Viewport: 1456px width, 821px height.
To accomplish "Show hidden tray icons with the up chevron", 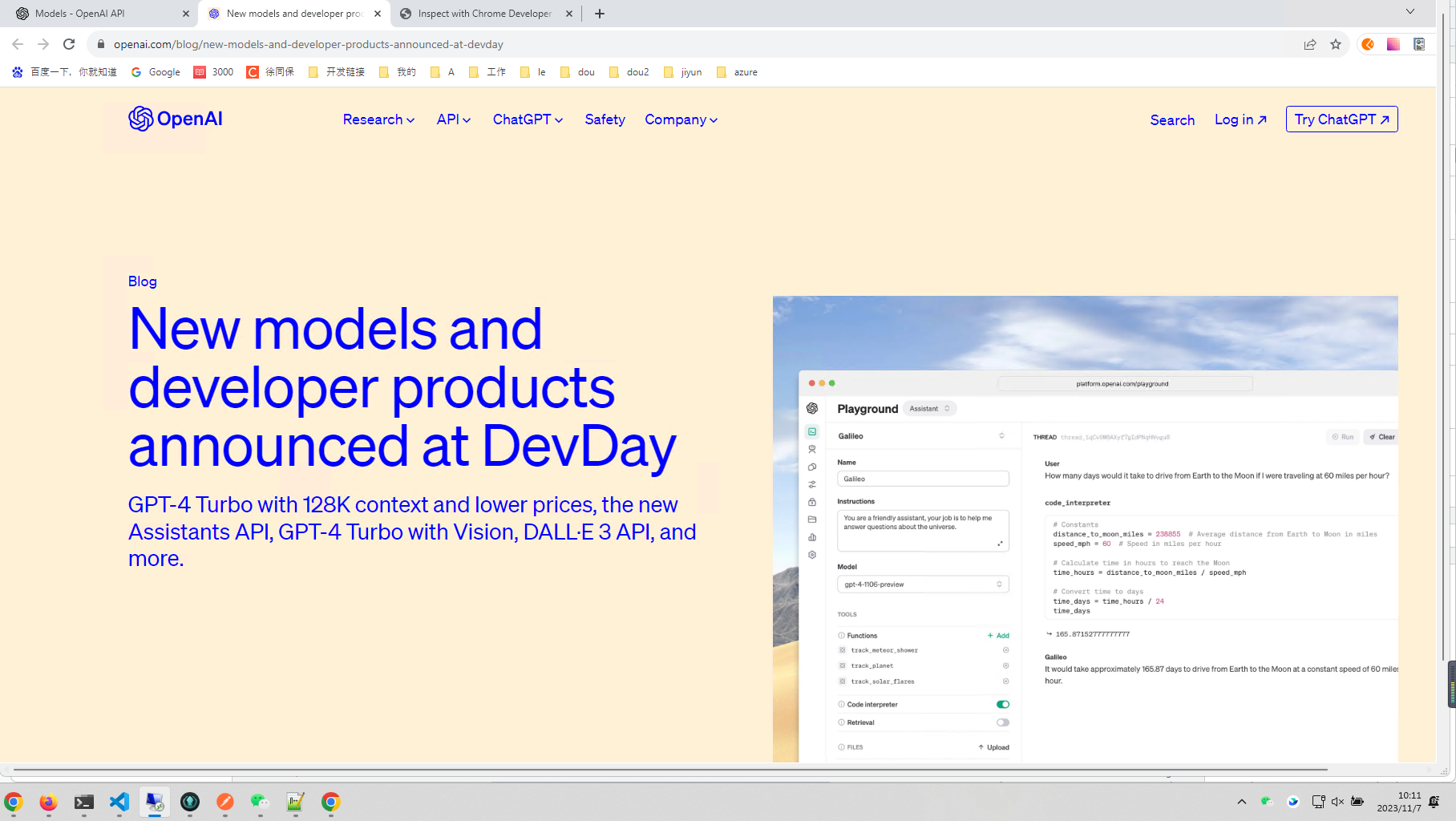I will point(1241,802).
